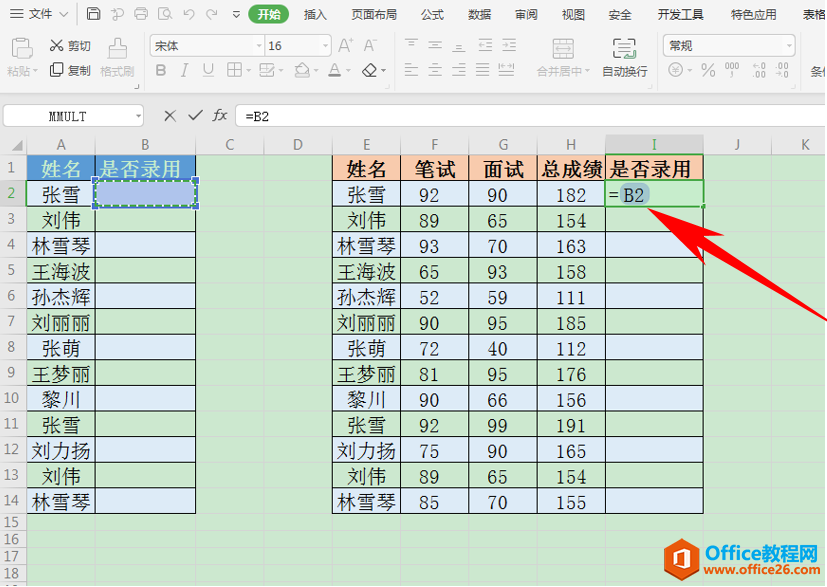Open the 公式 ribbon tab
This screenshot has height=587, width=827.
432,15
